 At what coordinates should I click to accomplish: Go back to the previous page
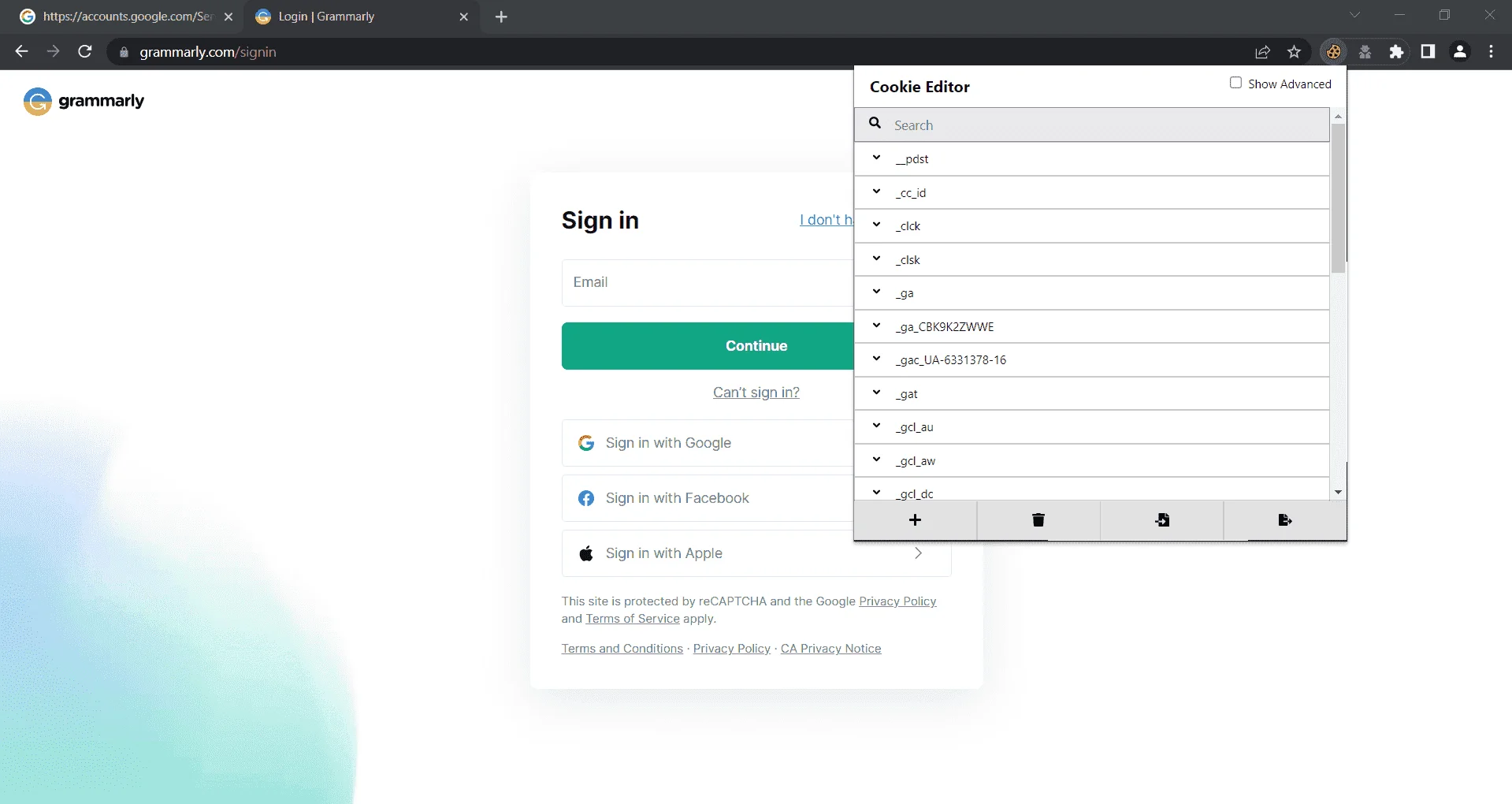(x=22, y=52)
